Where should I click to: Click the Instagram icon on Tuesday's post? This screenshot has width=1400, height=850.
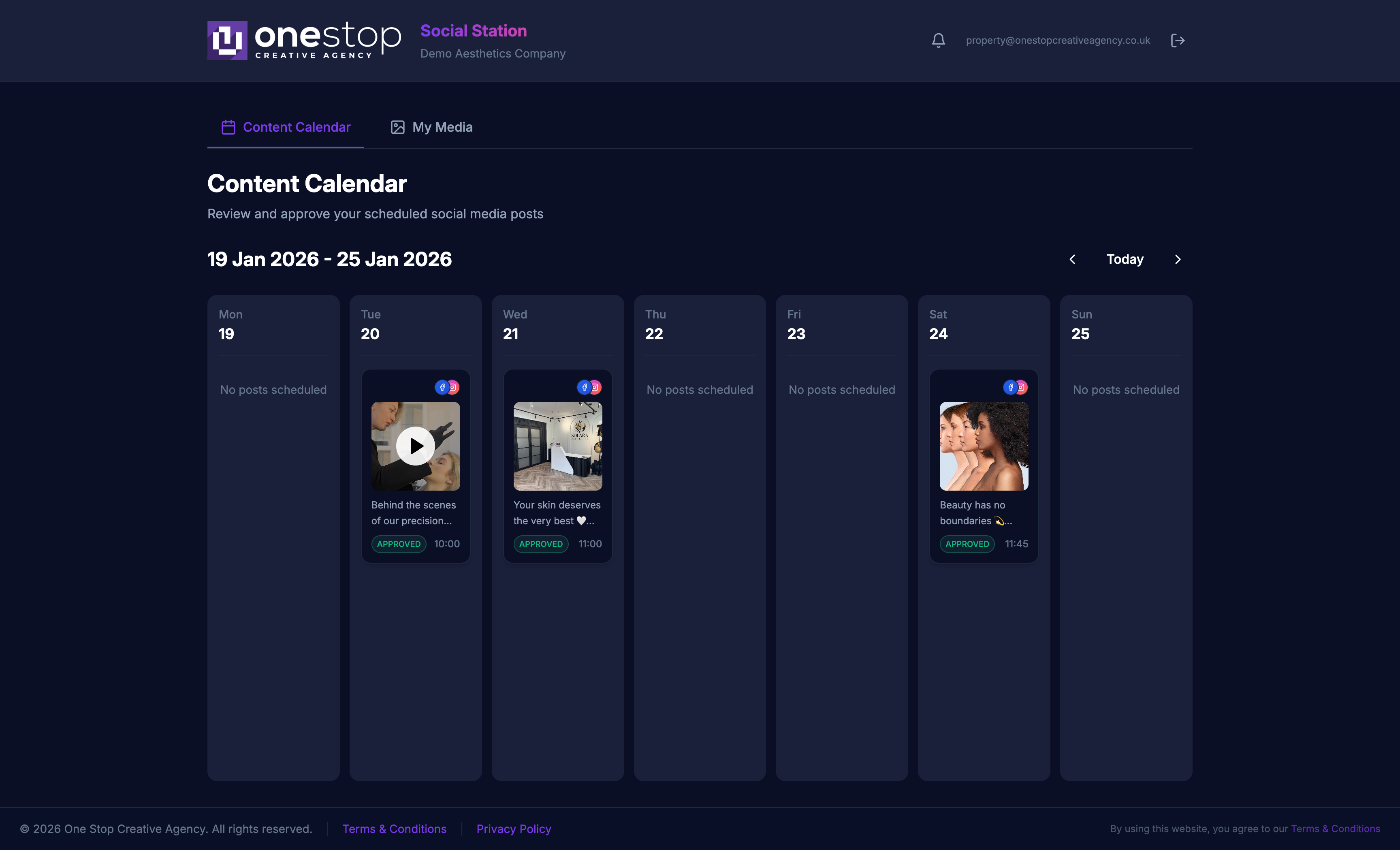(x=454, y=387)
